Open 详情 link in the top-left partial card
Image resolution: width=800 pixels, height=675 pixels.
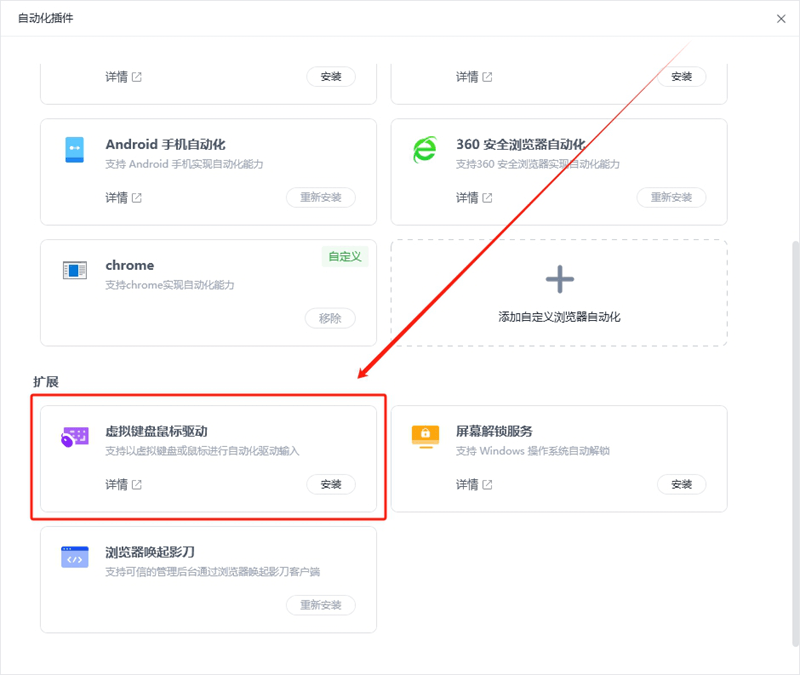coord(123,77)
